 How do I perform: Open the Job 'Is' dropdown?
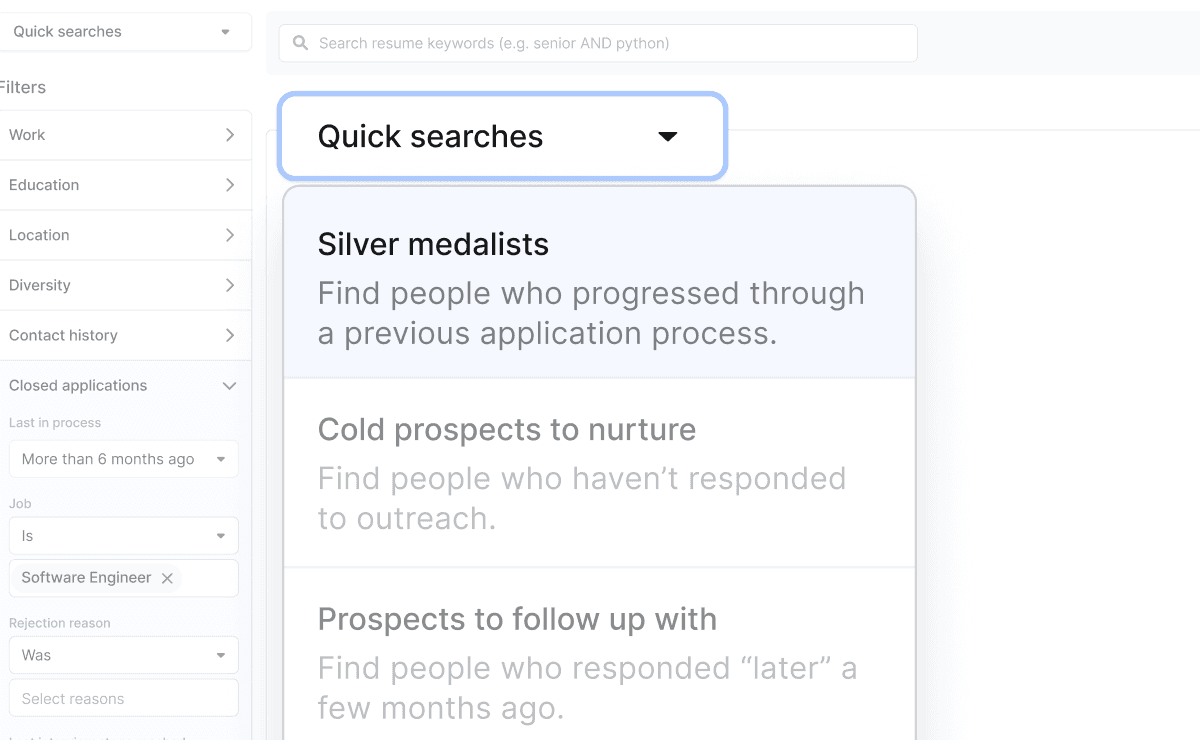[123, 536]
